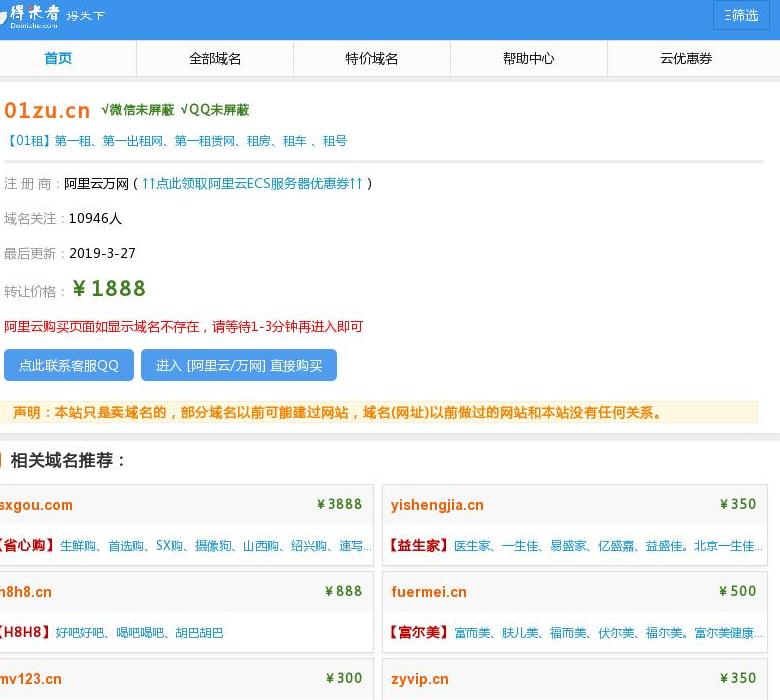Click follower count 10946人
This screenshot has height=700, width=780.
click(x=95, y=218)
